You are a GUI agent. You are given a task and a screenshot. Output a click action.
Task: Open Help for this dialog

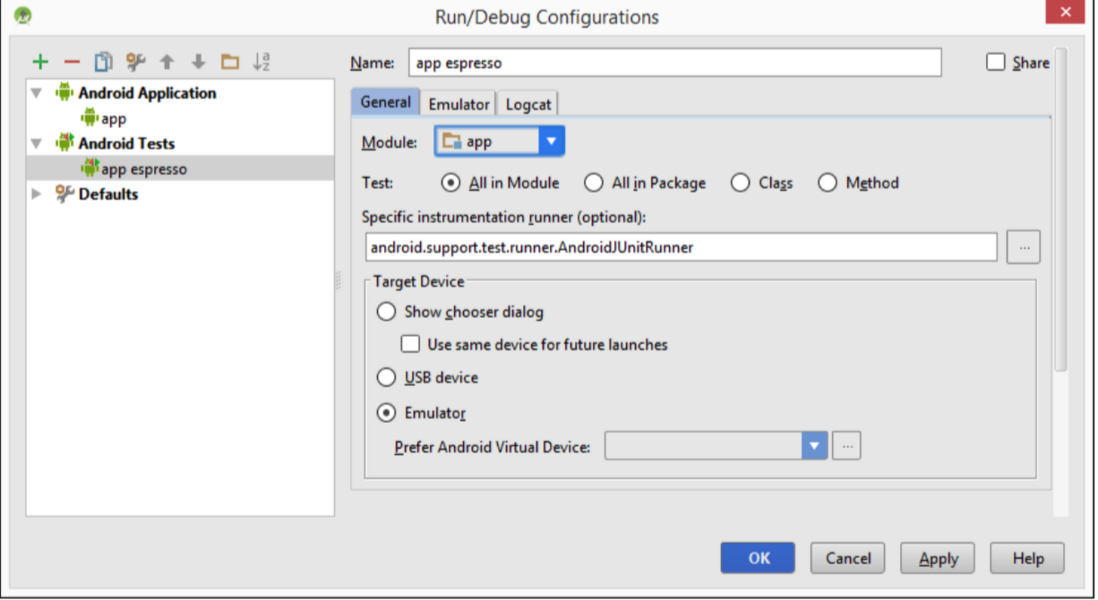(1027, 558)
